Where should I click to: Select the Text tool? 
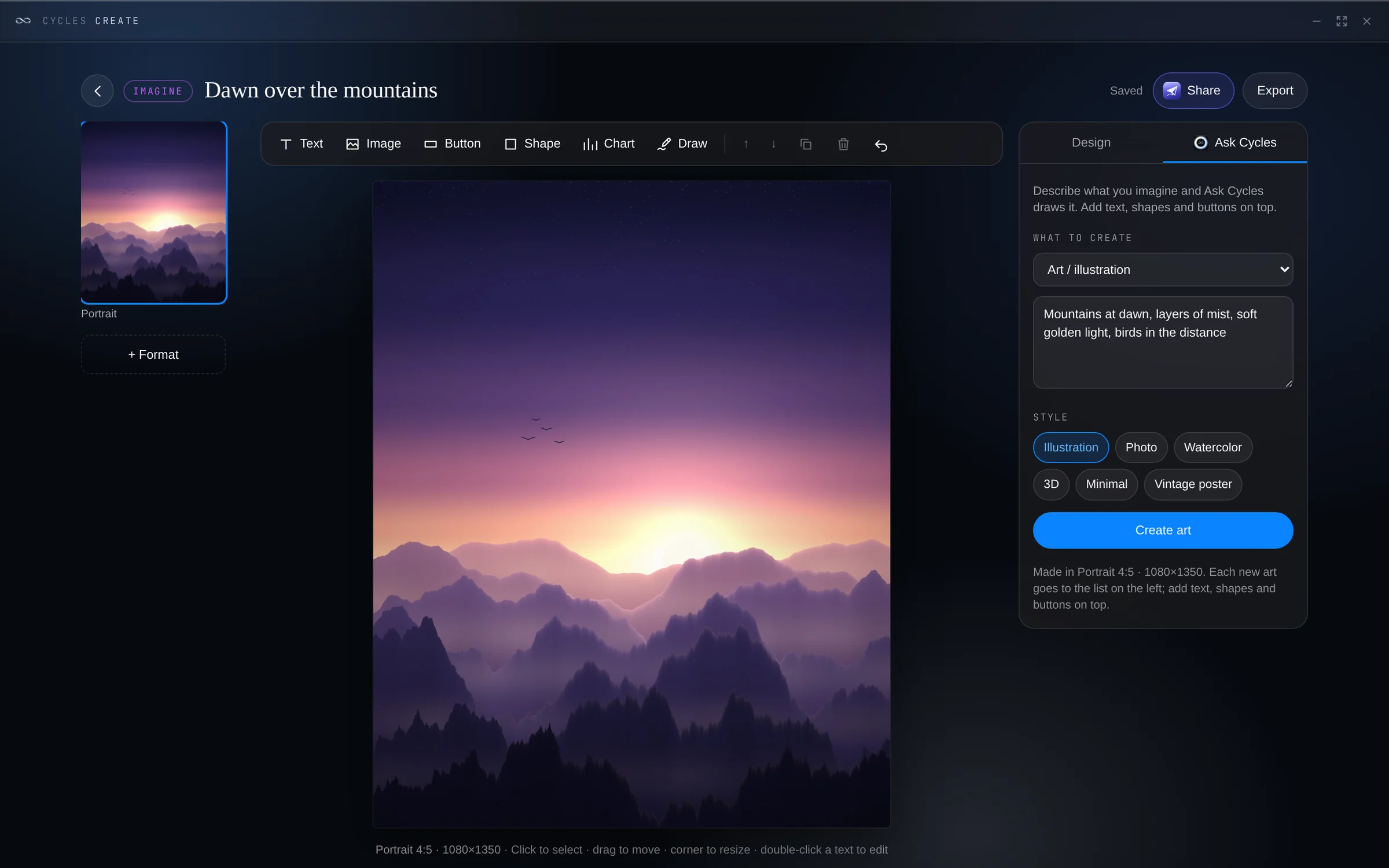pos(301,144)
